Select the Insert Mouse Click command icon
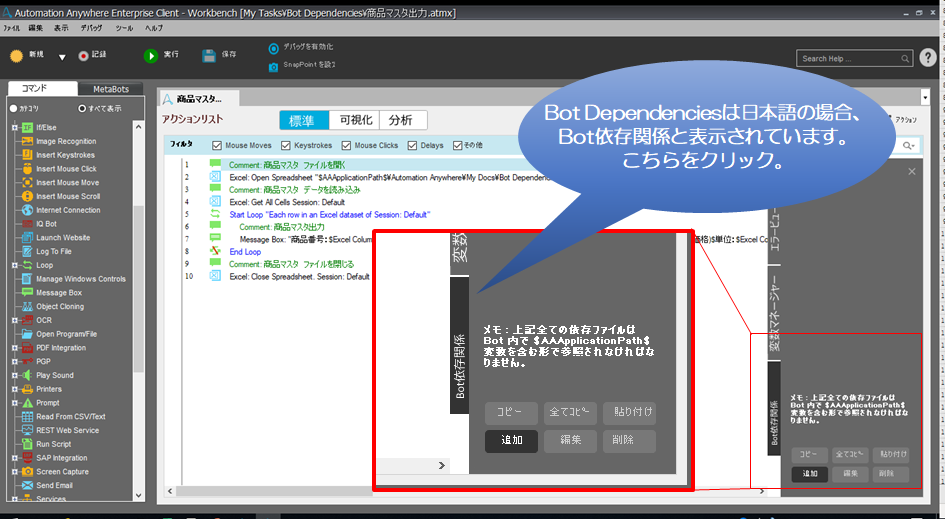The height and width of the screenshot is (519, 945). coord(27,169)
